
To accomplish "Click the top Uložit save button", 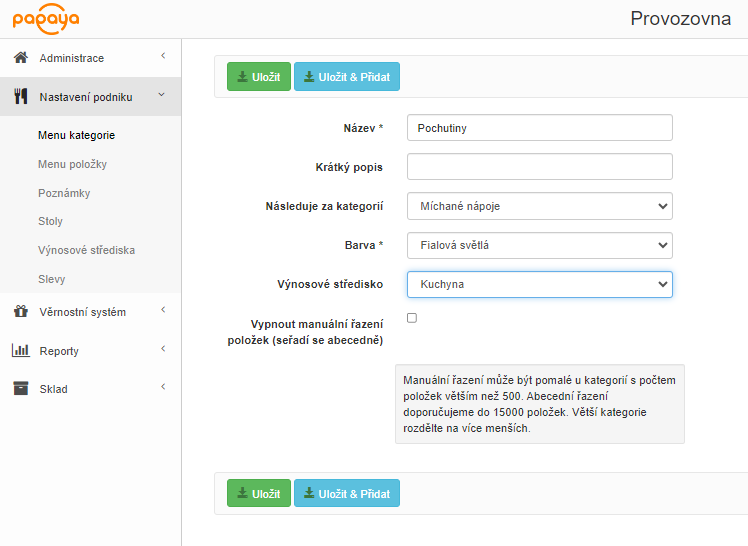I will (258, 77).
